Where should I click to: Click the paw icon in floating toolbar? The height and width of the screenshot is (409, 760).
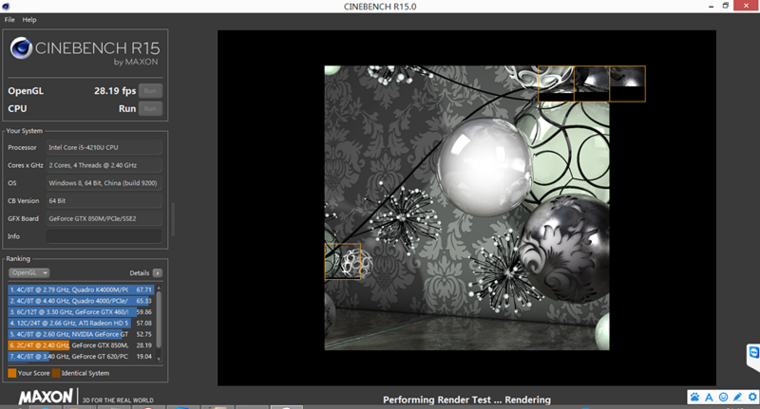695,397
